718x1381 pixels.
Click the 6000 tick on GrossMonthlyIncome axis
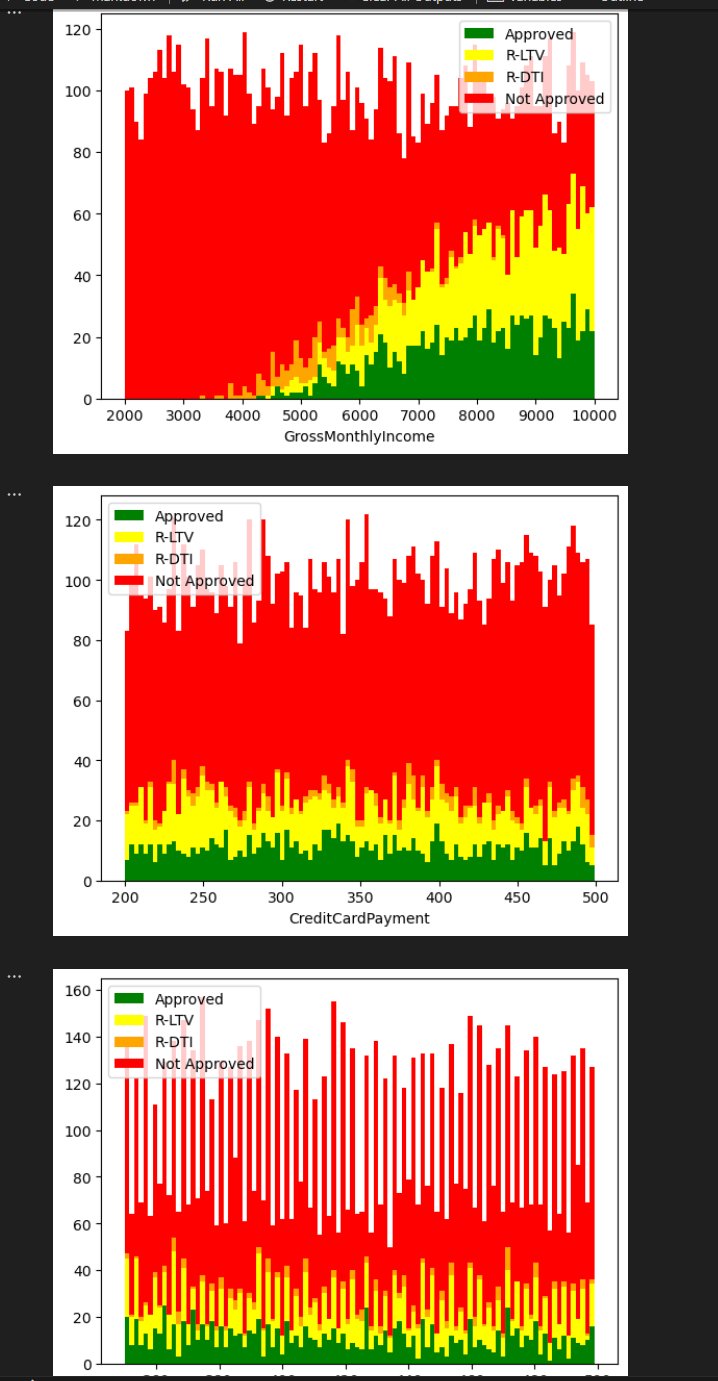360,414
